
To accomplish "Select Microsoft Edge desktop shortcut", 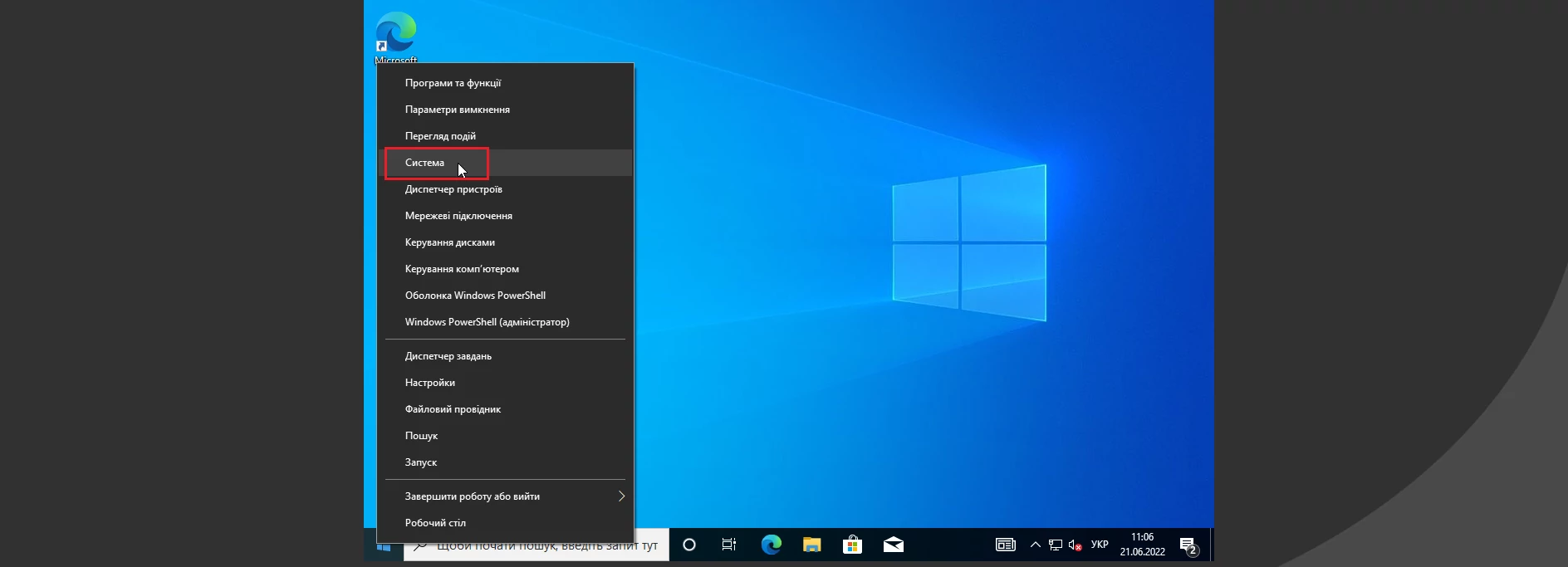I will pyautogui.click(x=396, y=37).
